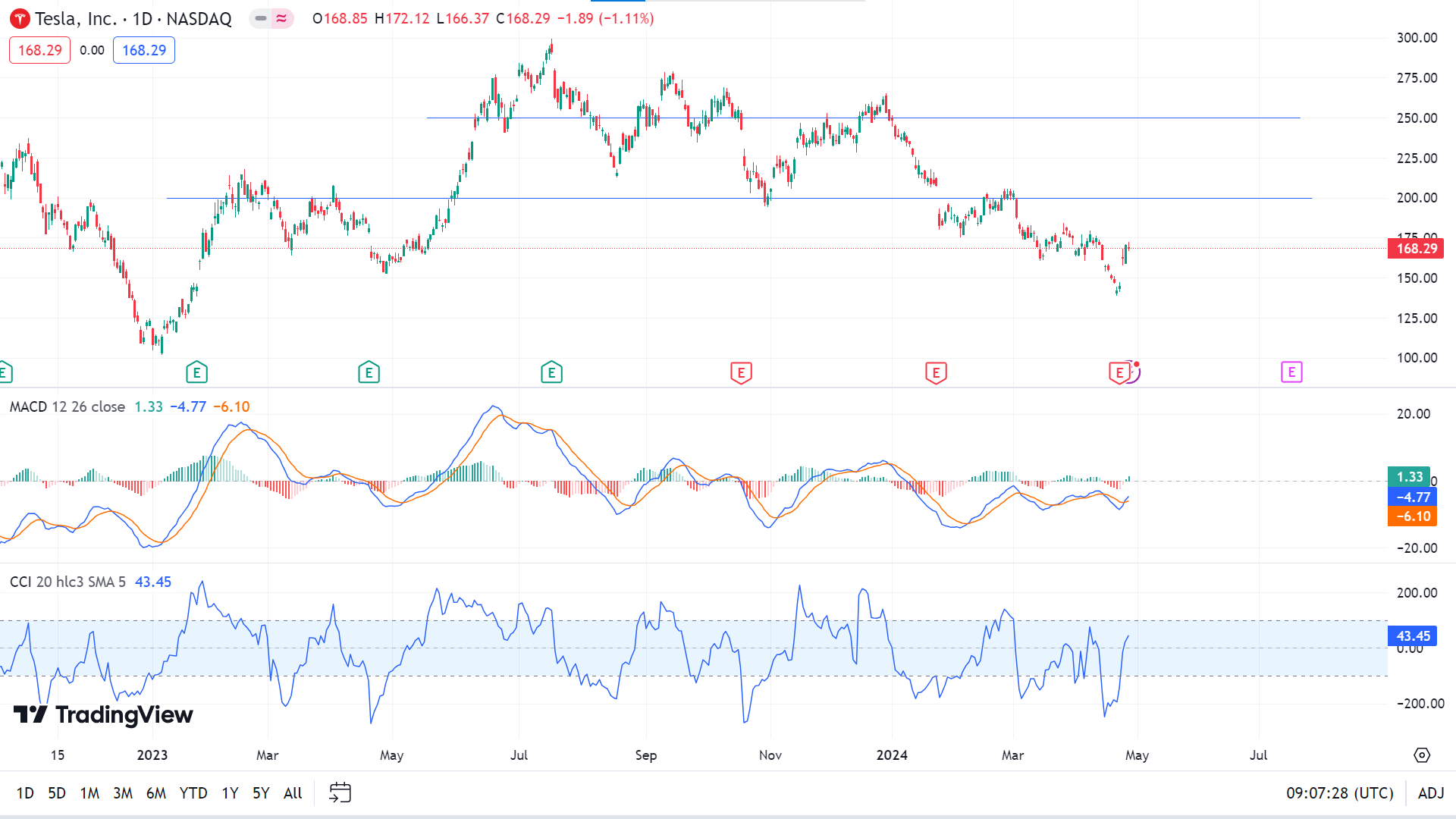Click the orange signal value -6.10 axis label
This screenshot has height=819, width=1456.
coord(1412,516)
